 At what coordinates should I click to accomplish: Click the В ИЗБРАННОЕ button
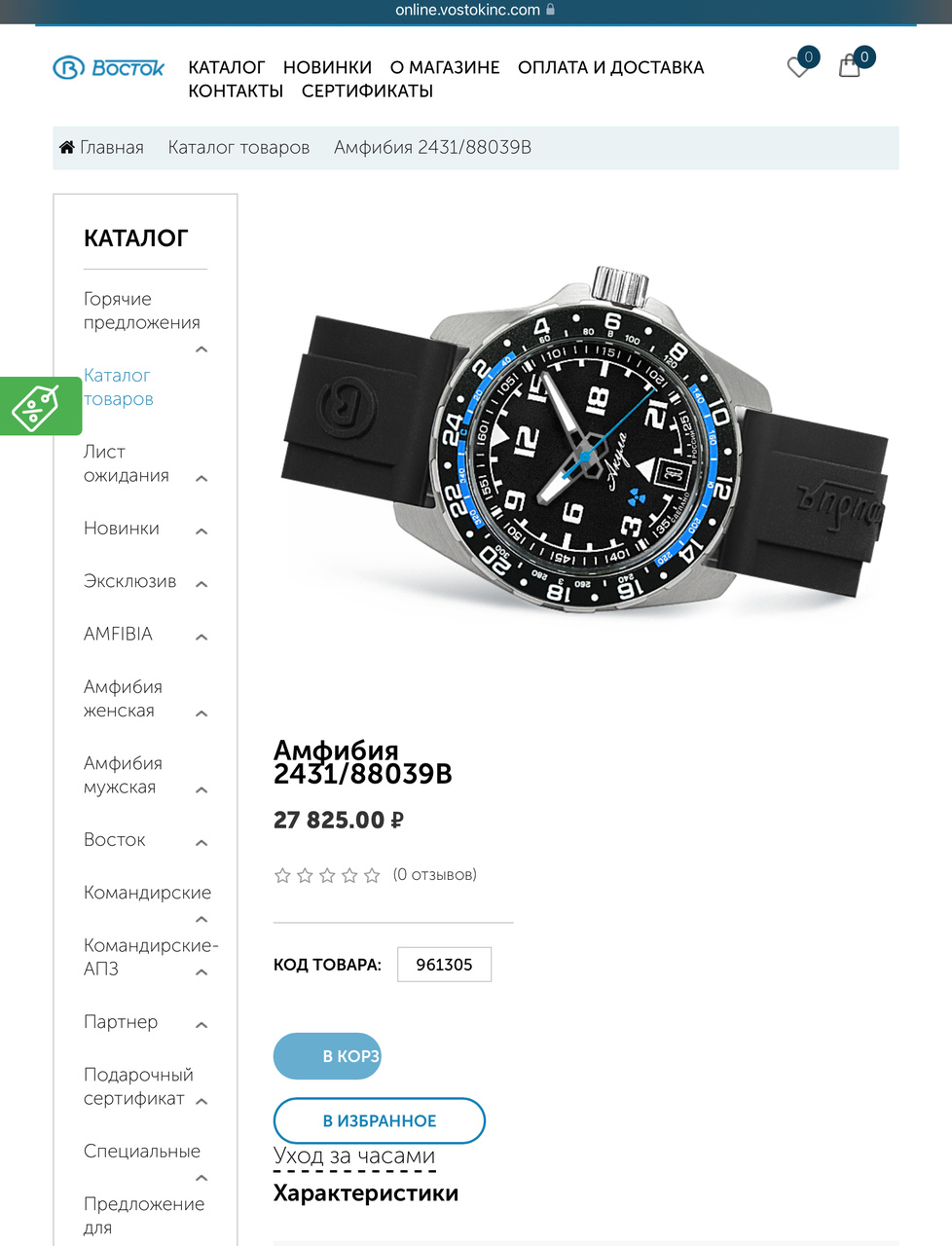(x=380, y=1120)
